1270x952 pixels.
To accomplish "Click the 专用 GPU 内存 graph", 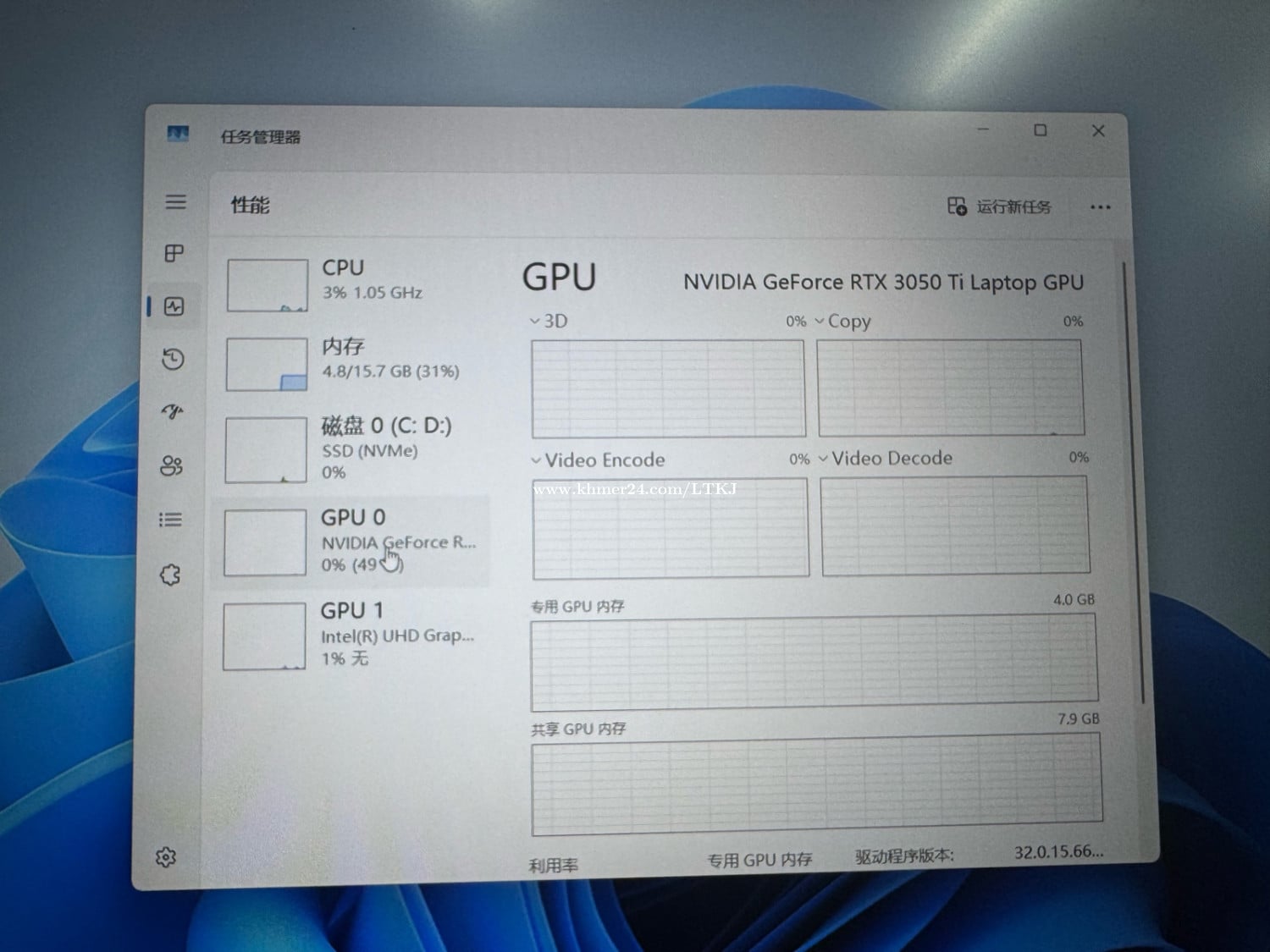I will click(x=814, y=662).
